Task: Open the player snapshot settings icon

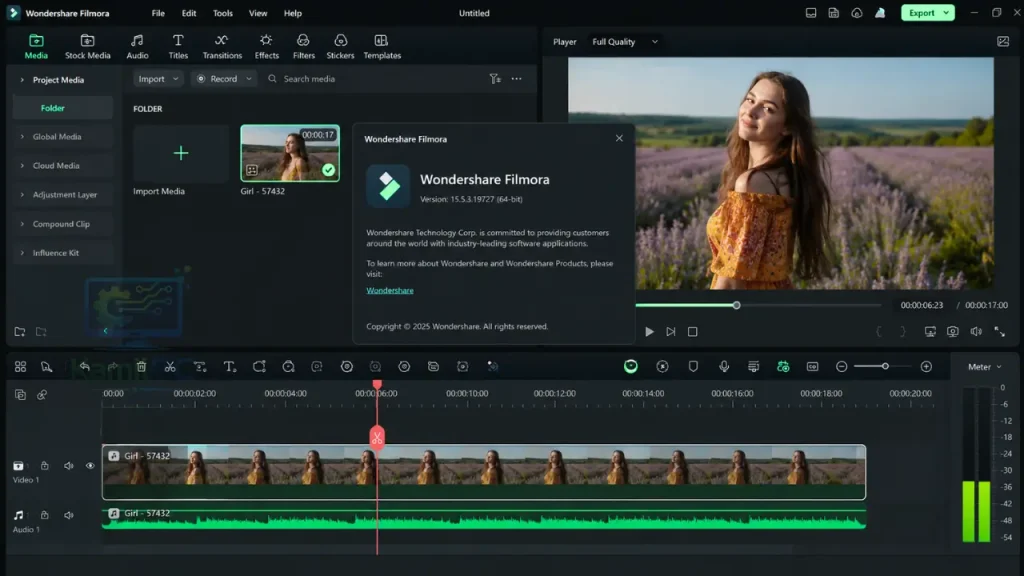Action: pyautogui.click(x=1003, y=42)
